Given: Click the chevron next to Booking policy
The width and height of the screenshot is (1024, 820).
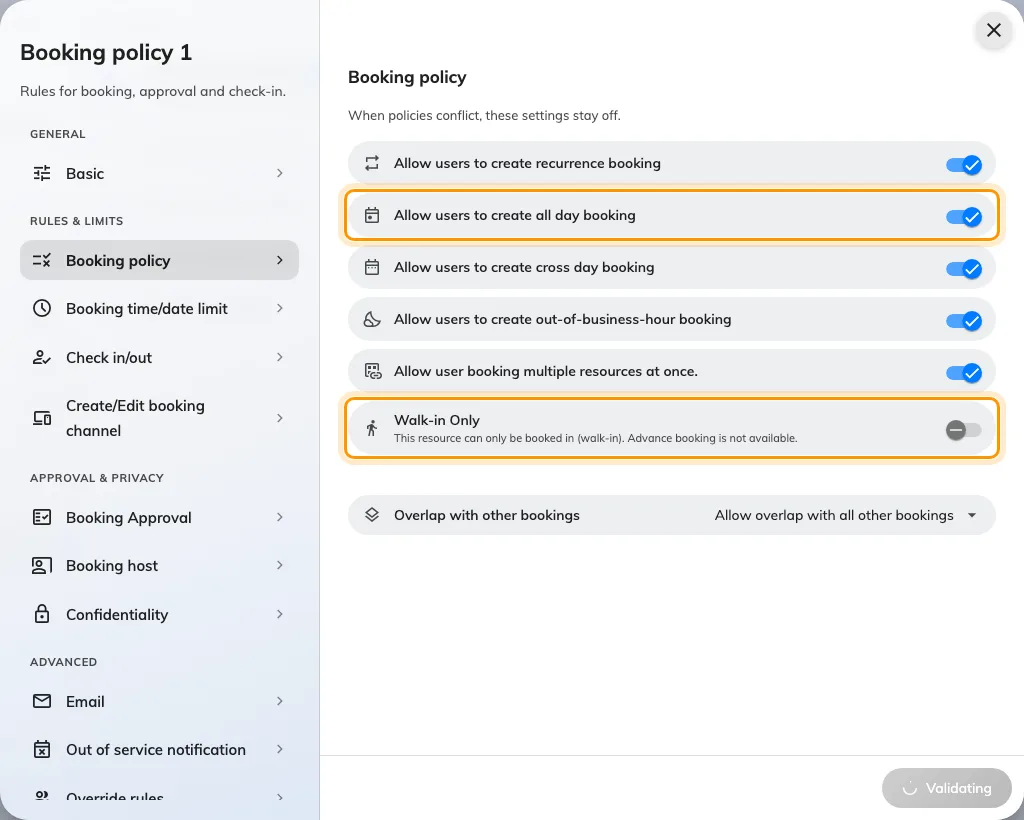Looking at the screenshot, I should [280, 260].
